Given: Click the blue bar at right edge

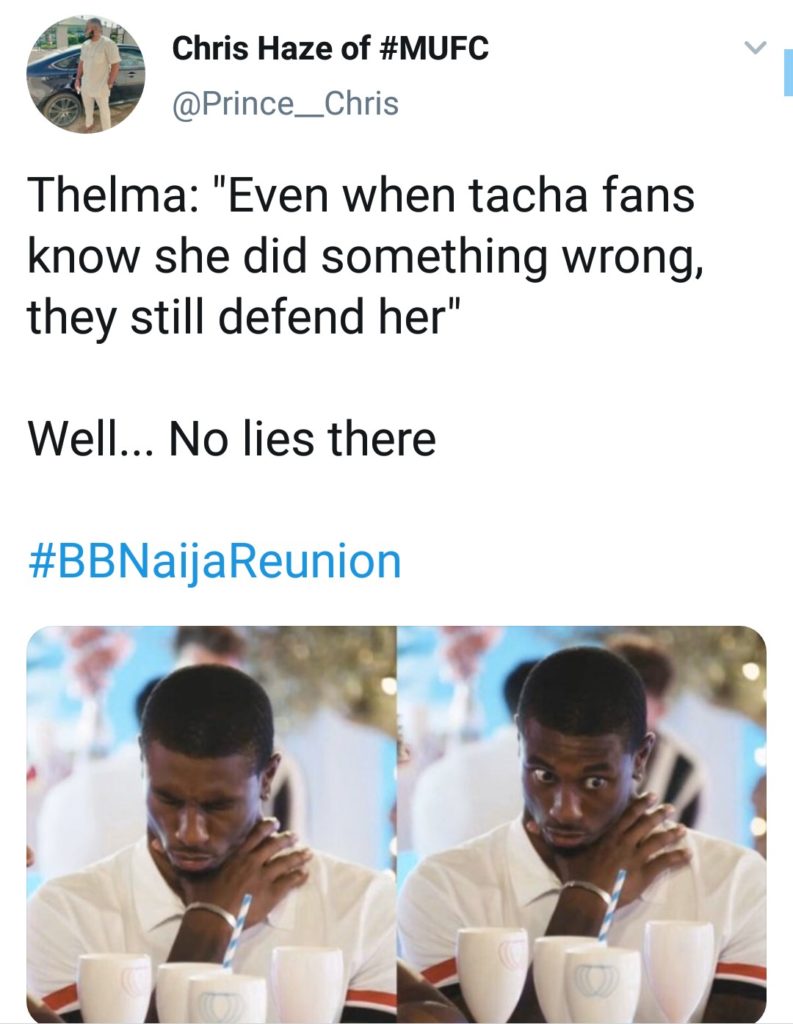Looking at the screenshot, I should (788, 75).
